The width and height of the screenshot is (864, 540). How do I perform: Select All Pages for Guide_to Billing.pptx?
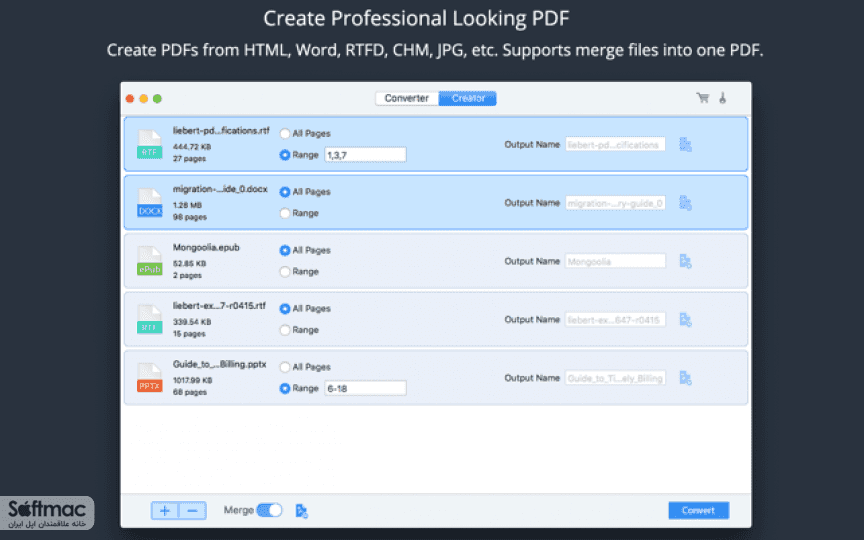(x=284, y=367)
